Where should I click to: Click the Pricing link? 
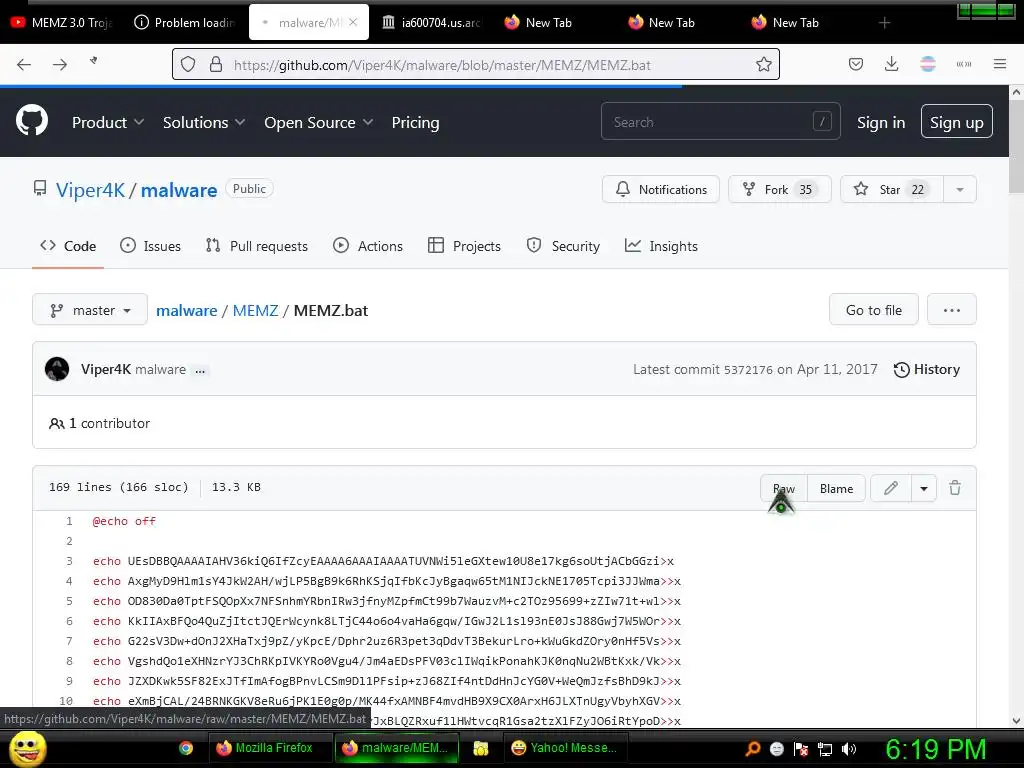415,122
